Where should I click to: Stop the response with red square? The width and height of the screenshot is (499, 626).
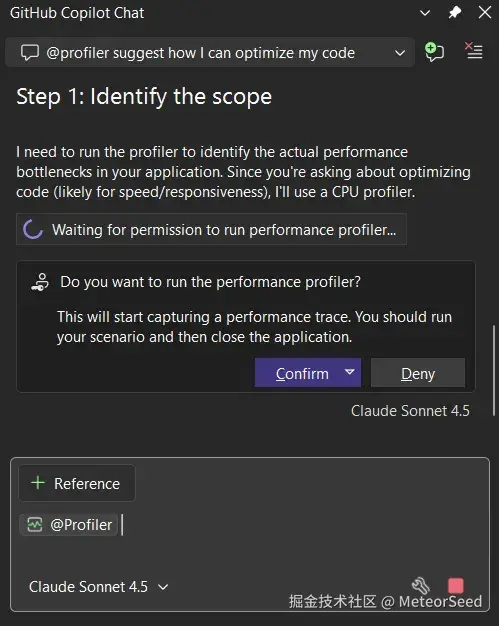click(456, 586)
